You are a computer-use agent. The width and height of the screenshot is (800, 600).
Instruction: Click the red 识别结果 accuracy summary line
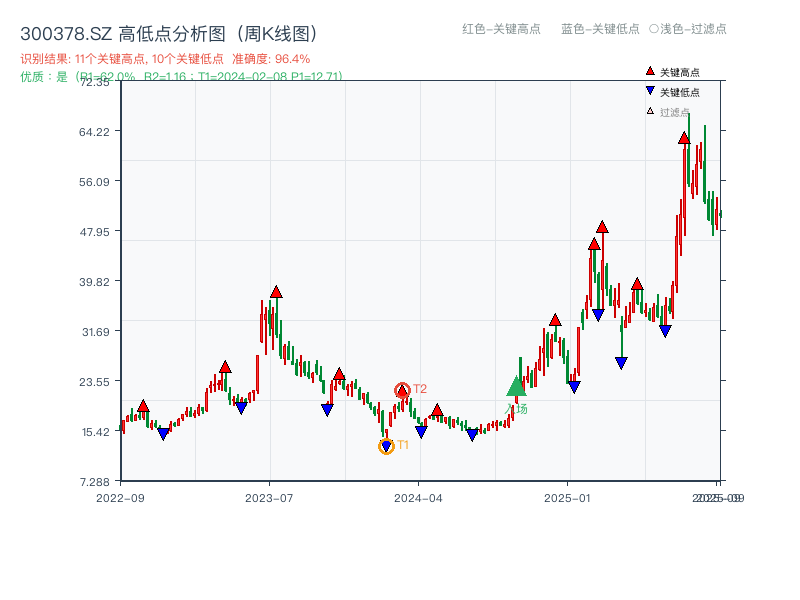[x=165, y=59]
